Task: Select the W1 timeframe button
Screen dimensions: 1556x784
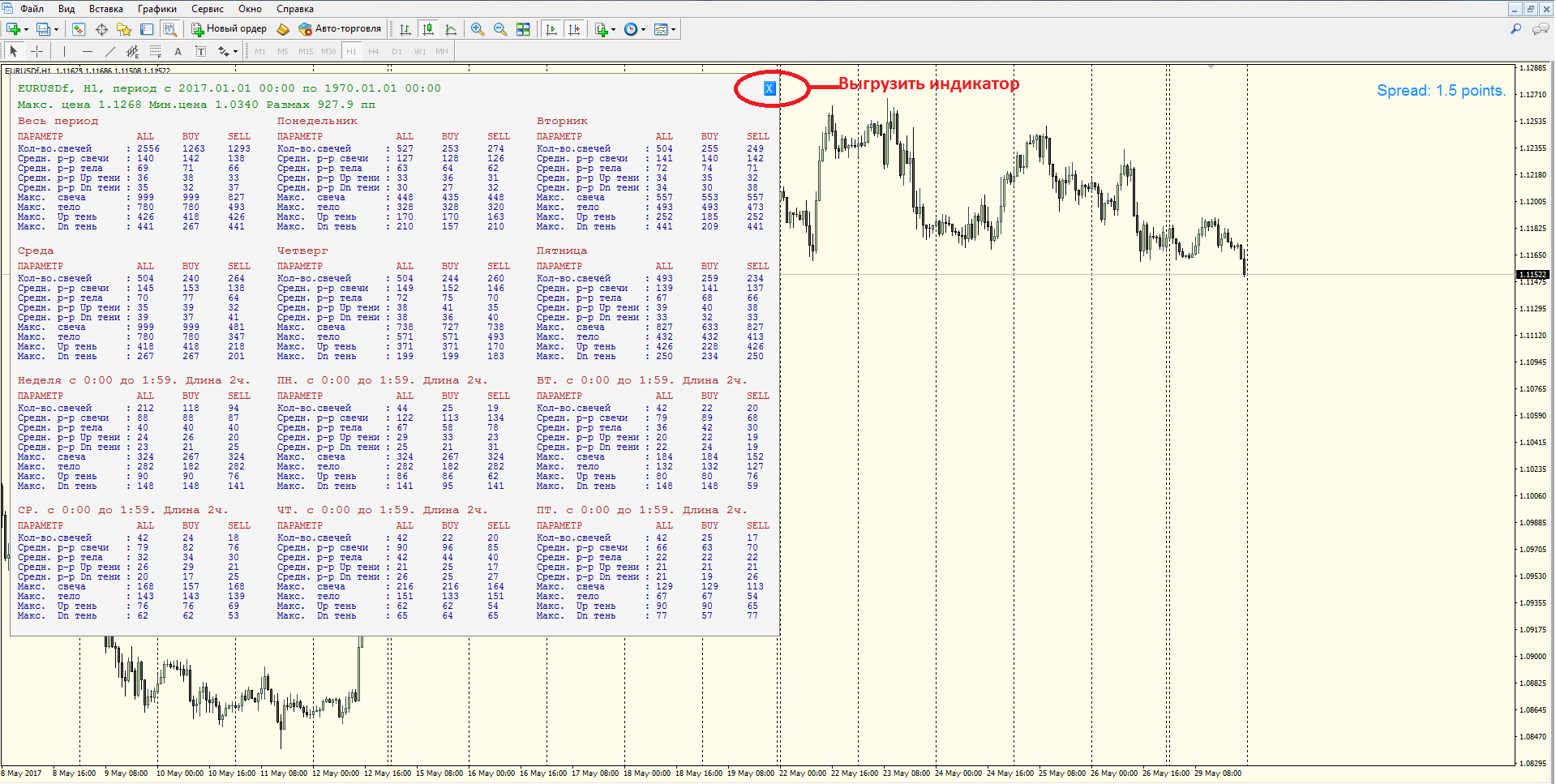Action: coord(419,51)
